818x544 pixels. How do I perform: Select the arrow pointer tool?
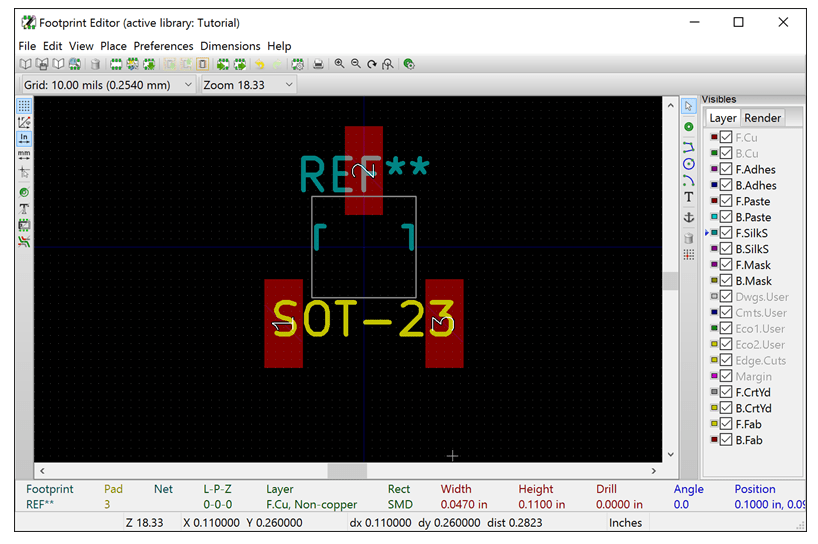click(689, 106)
